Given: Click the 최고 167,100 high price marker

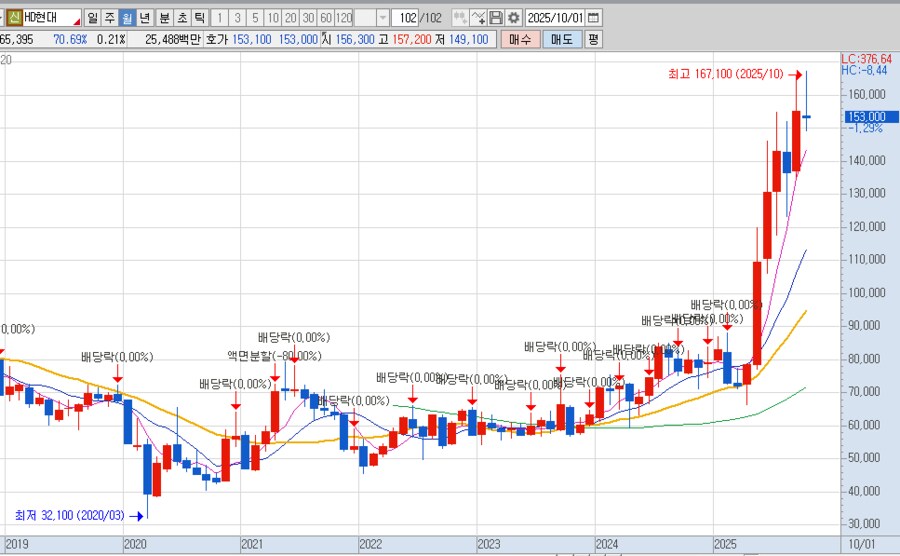Looking at the screenshot, I should click(734, 74).
